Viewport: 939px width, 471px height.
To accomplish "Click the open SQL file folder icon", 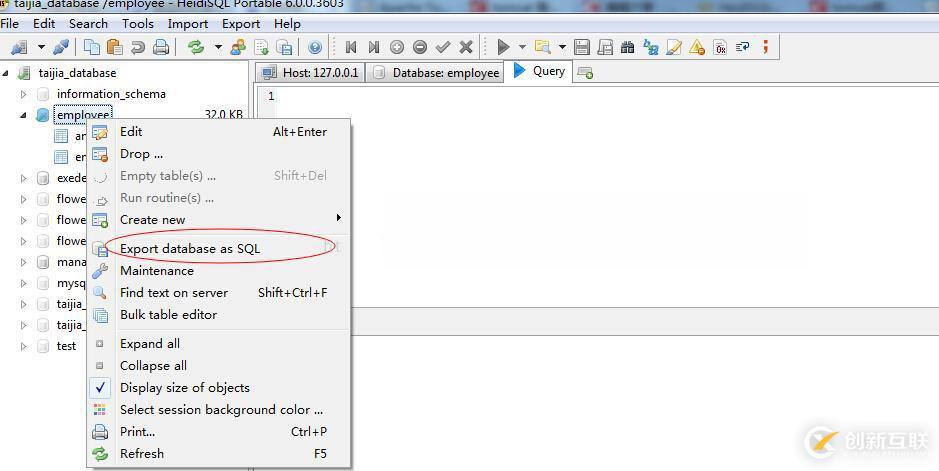I will pos(543,47).
